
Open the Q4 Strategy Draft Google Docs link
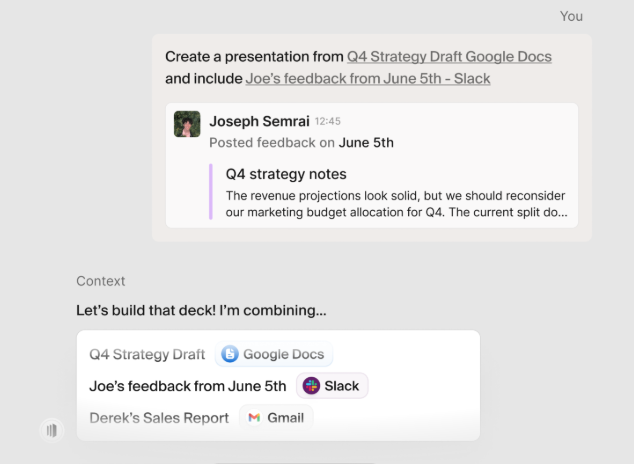pyautogui.click(x=449, y=57)
